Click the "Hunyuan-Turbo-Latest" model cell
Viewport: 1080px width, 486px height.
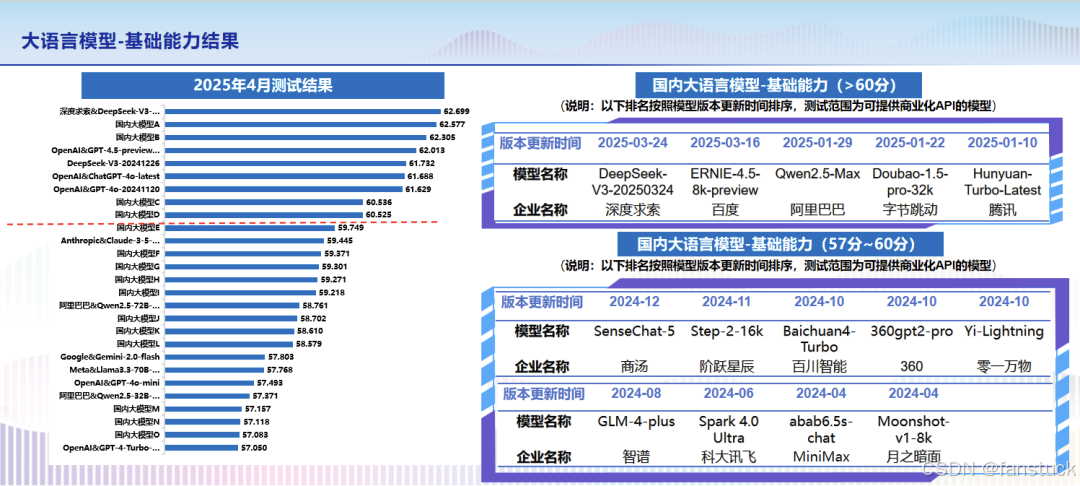[x=1002, y=182]
